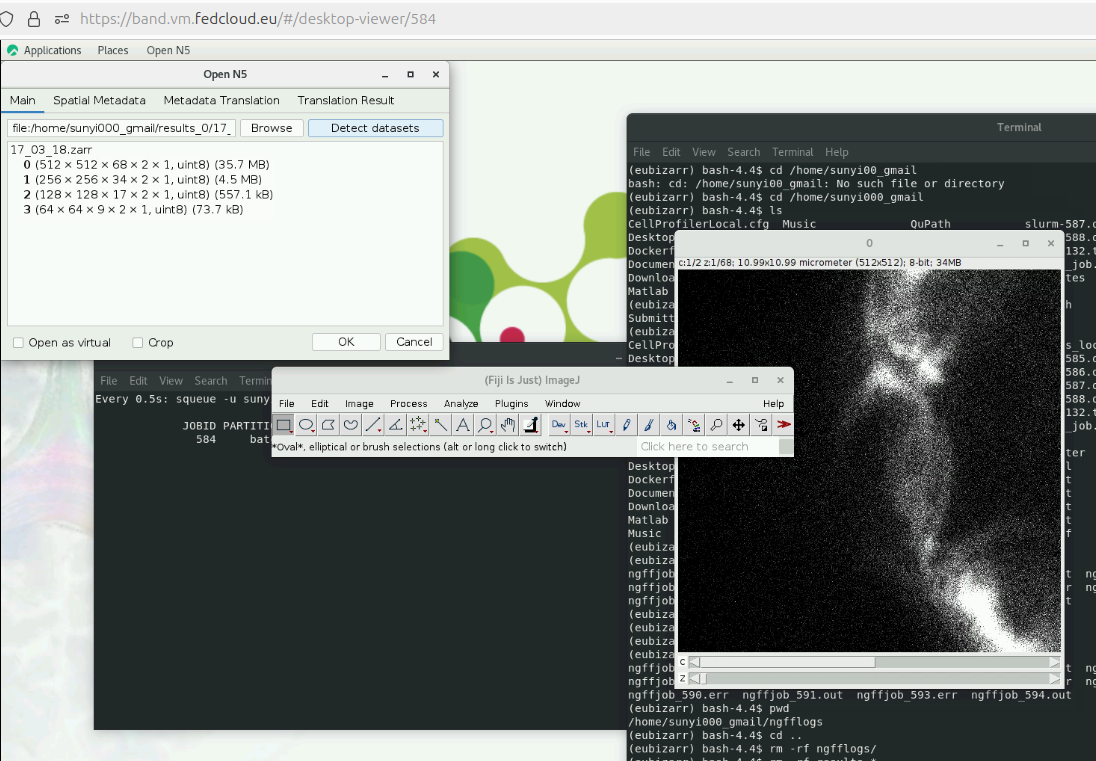
Task: Select the Polygon selection tool in ImageJ
Action: (329, 425)
